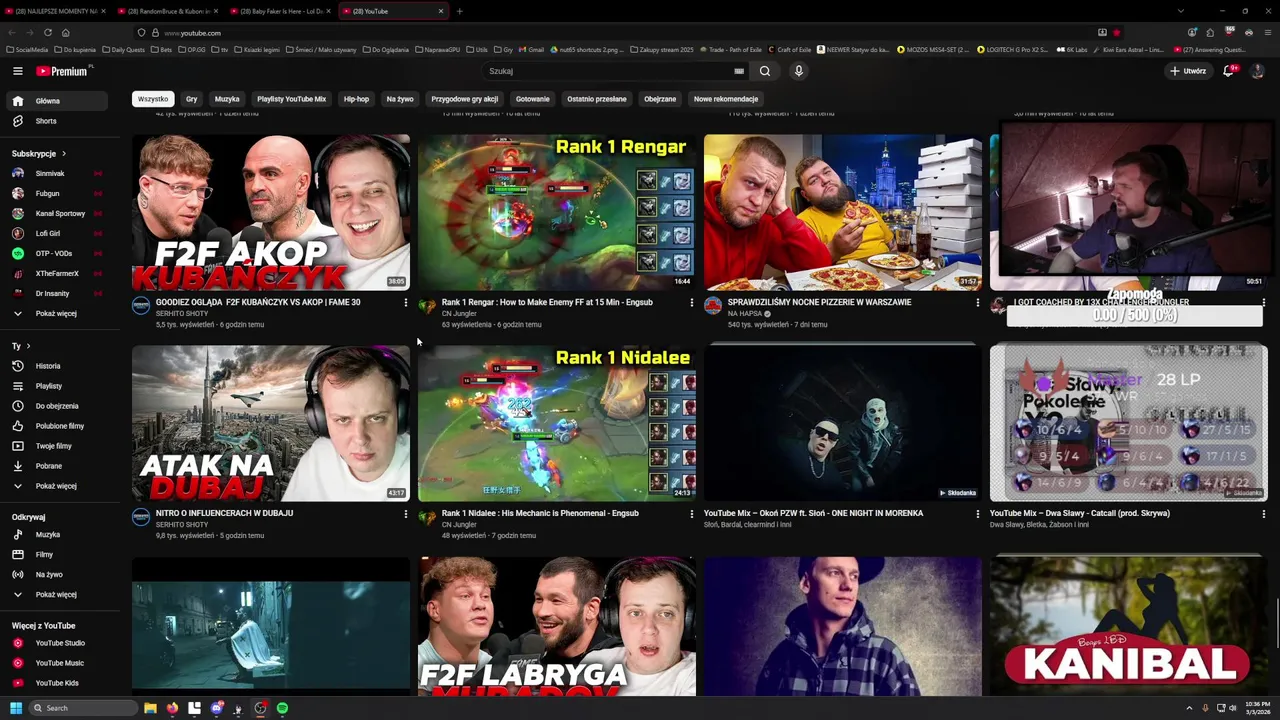Image resolution: width=1280 pixels, height=720 pixels.
Task: Click NA HAPSA channel avatar
Action: click(x=713, y=306)
